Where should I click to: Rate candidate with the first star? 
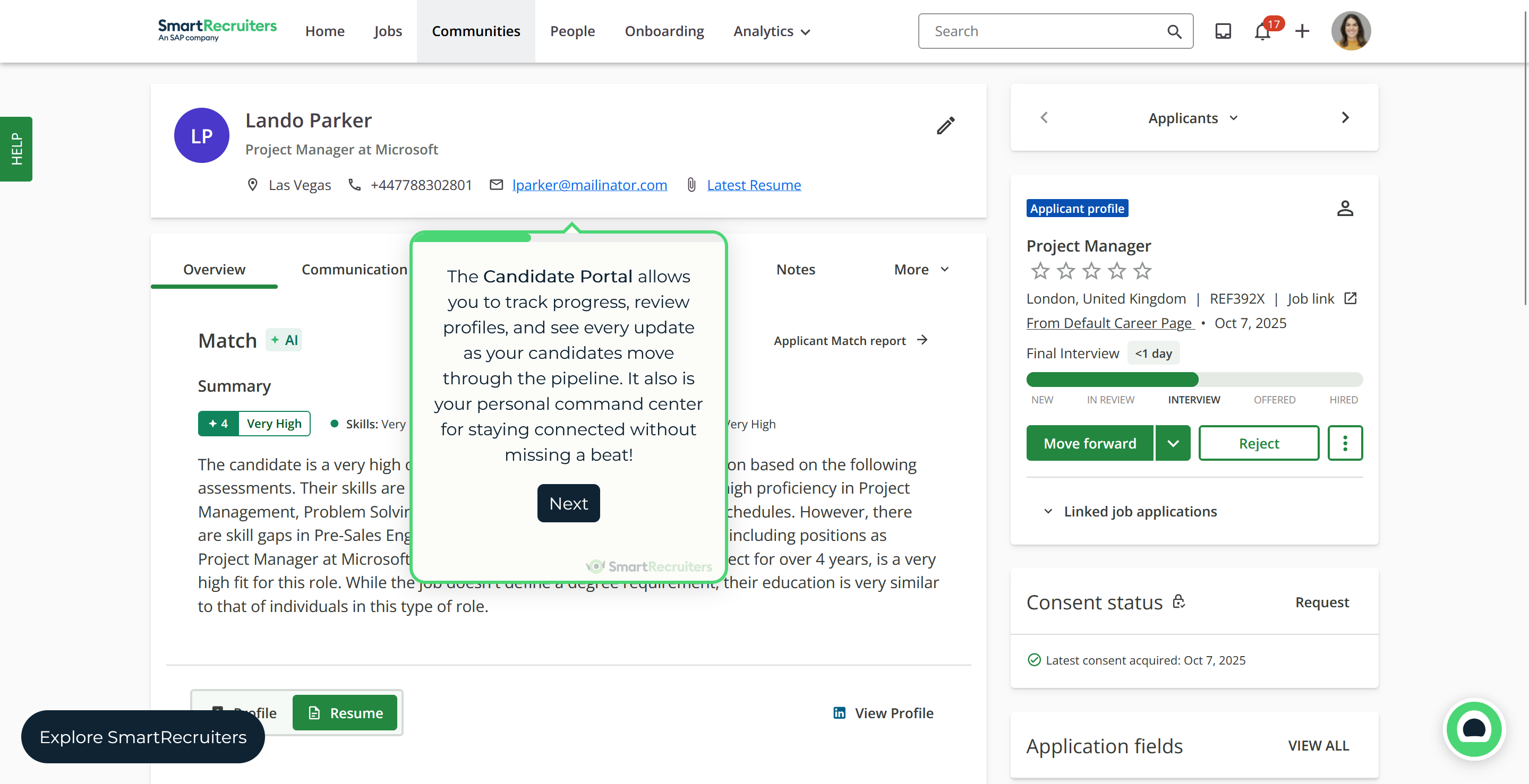coord(1040,271)
